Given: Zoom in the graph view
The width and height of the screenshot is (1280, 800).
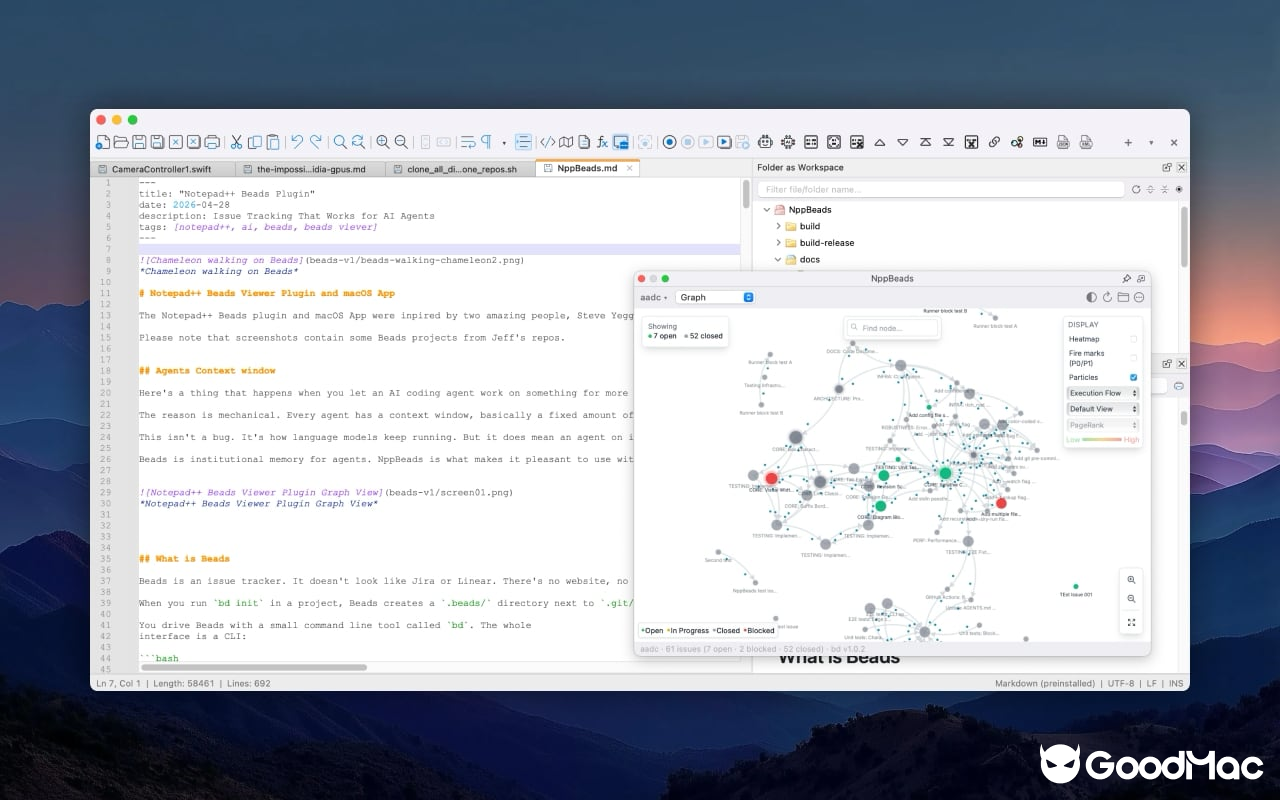Looking at the screenshot, I should tap(1131, 580).
